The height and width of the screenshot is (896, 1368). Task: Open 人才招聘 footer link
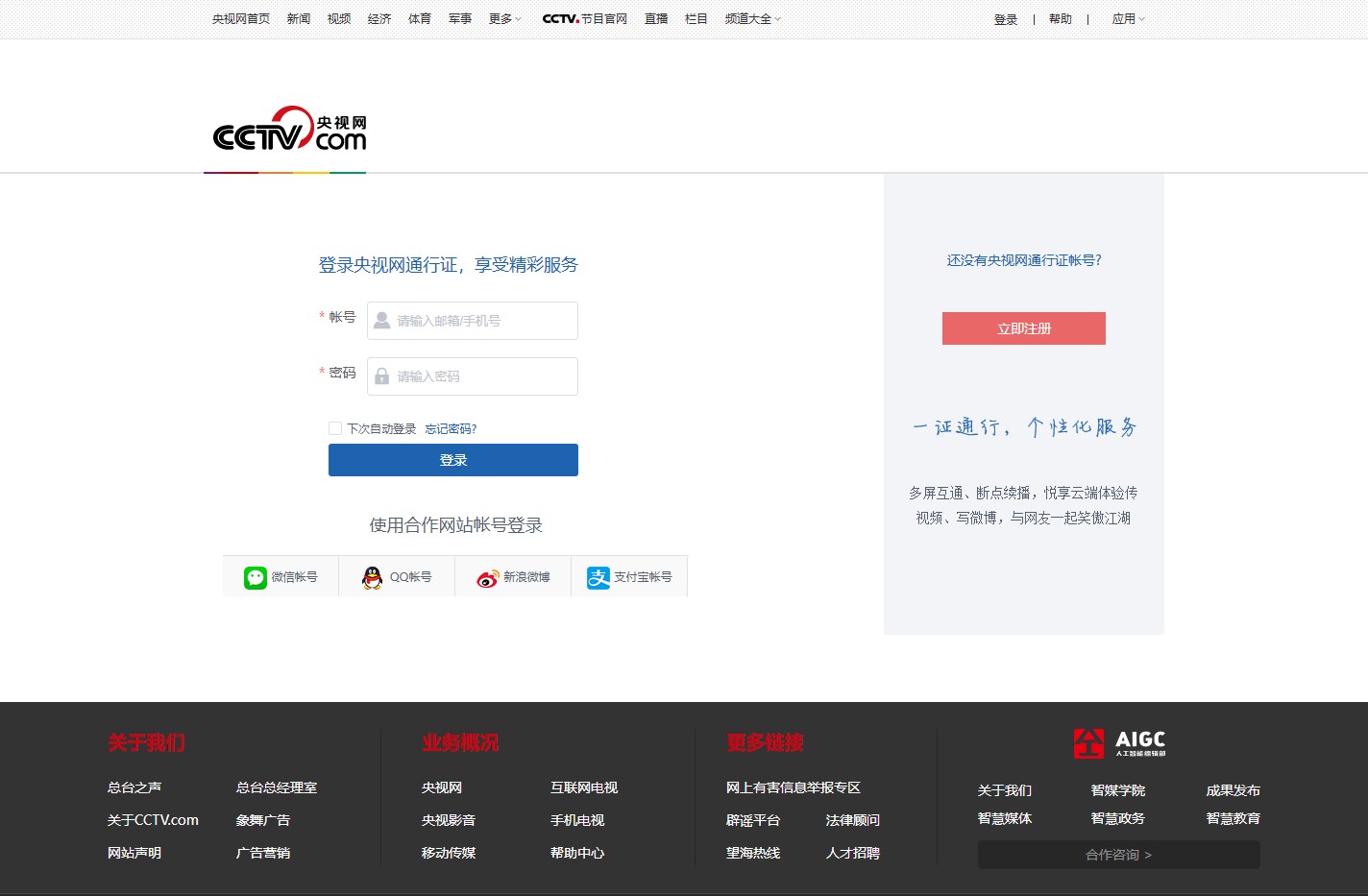point(853,853)
